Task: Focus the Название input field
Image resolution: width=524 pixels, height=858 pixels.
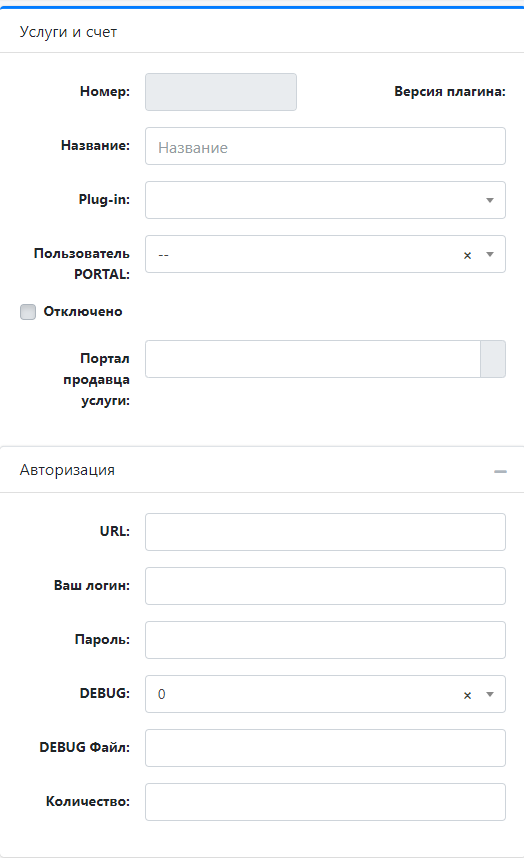Action: tap(325, 146)
